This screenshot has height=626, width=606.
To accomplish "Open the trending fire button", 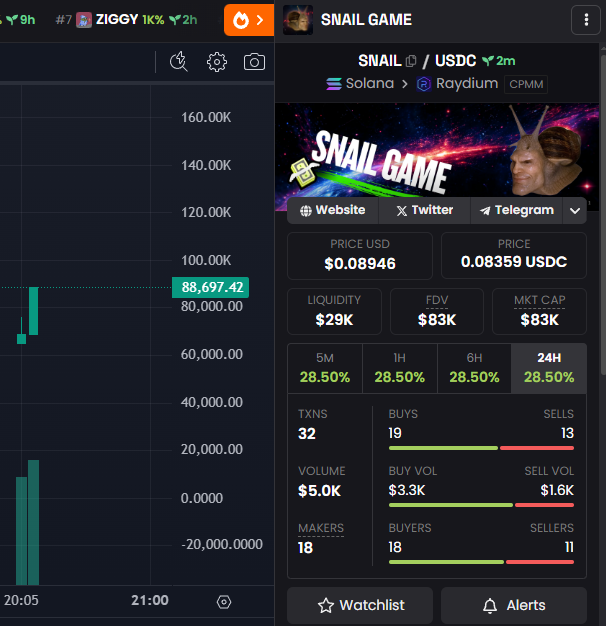I will coord(249,20).
